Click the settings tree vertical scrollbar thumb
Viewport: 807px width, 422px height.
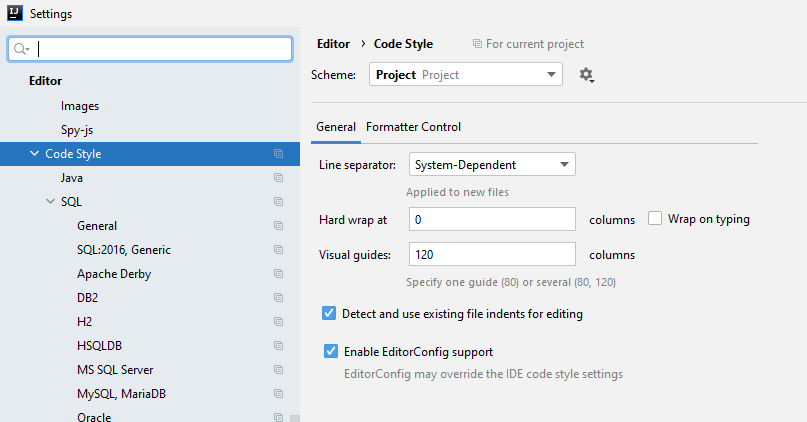294,418
